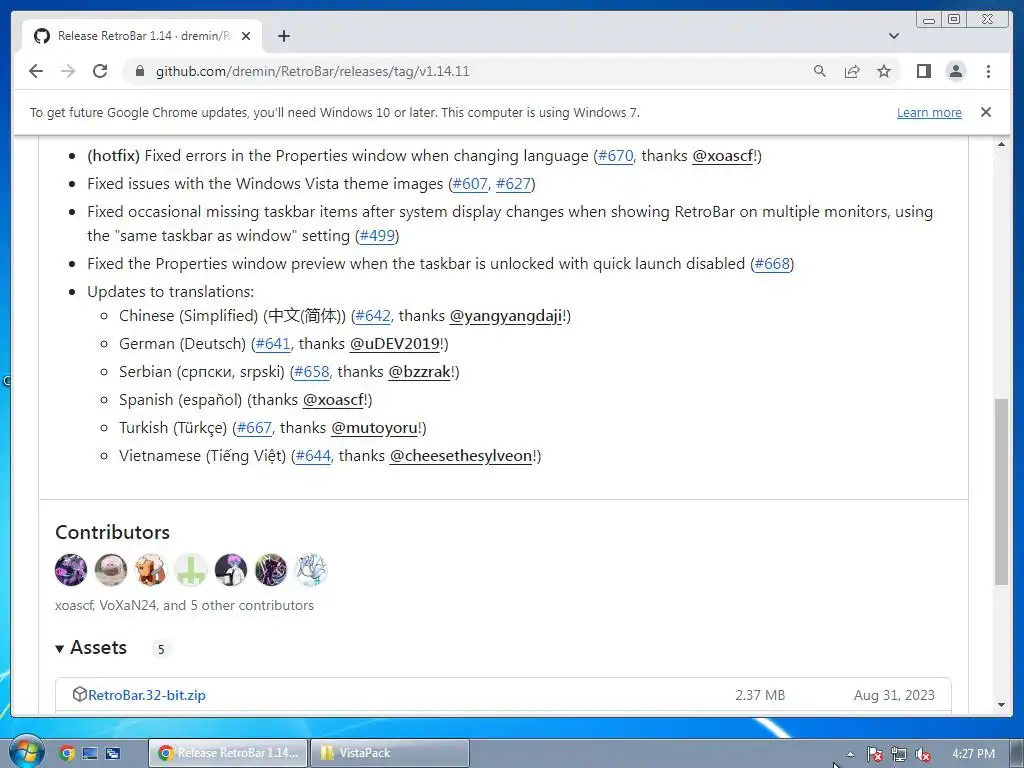The height and width of the screenshot is (768, 1024).
Task: Click the seventh contributor avatar
Action: 311,569
